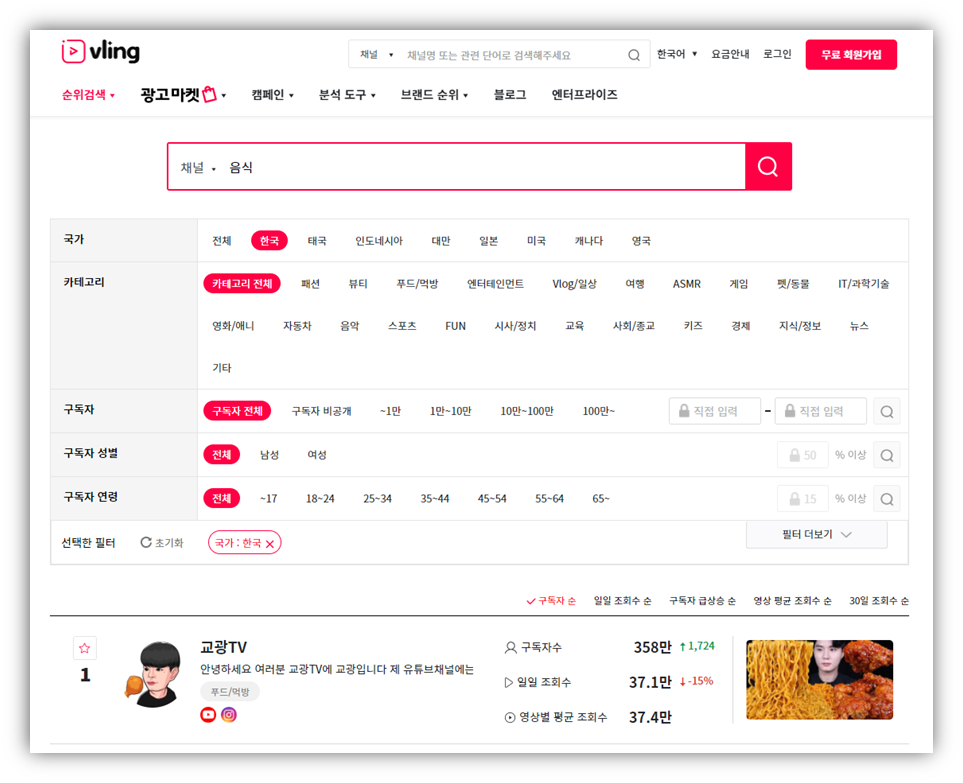Select the IT/과학기술 category

[x=864, y=284]
